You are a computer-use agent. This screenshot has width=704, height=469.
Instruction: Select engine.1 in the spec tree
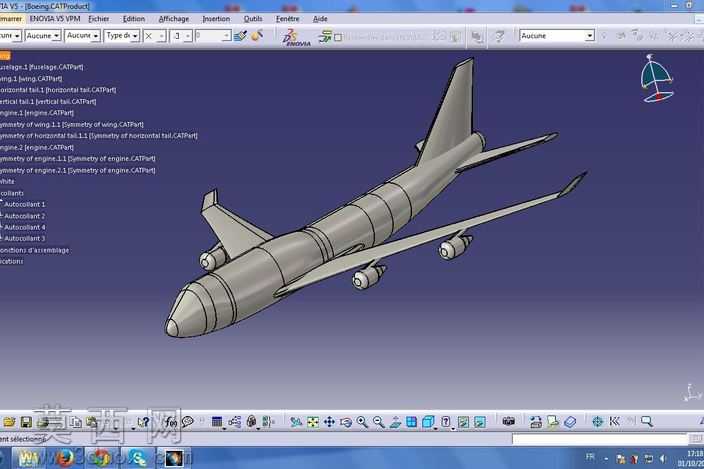click(x=37, y=113)
